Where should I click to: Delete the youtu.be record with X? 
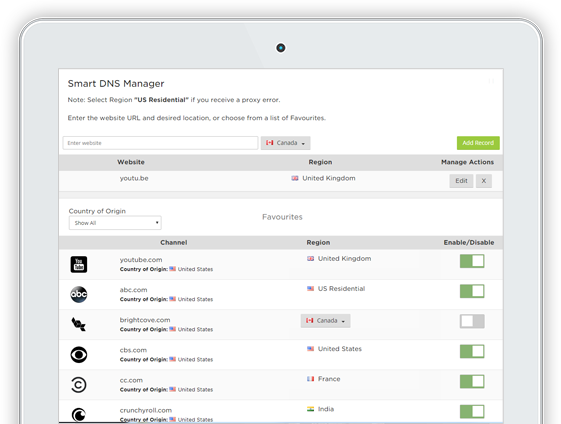[x=484, y=181]
